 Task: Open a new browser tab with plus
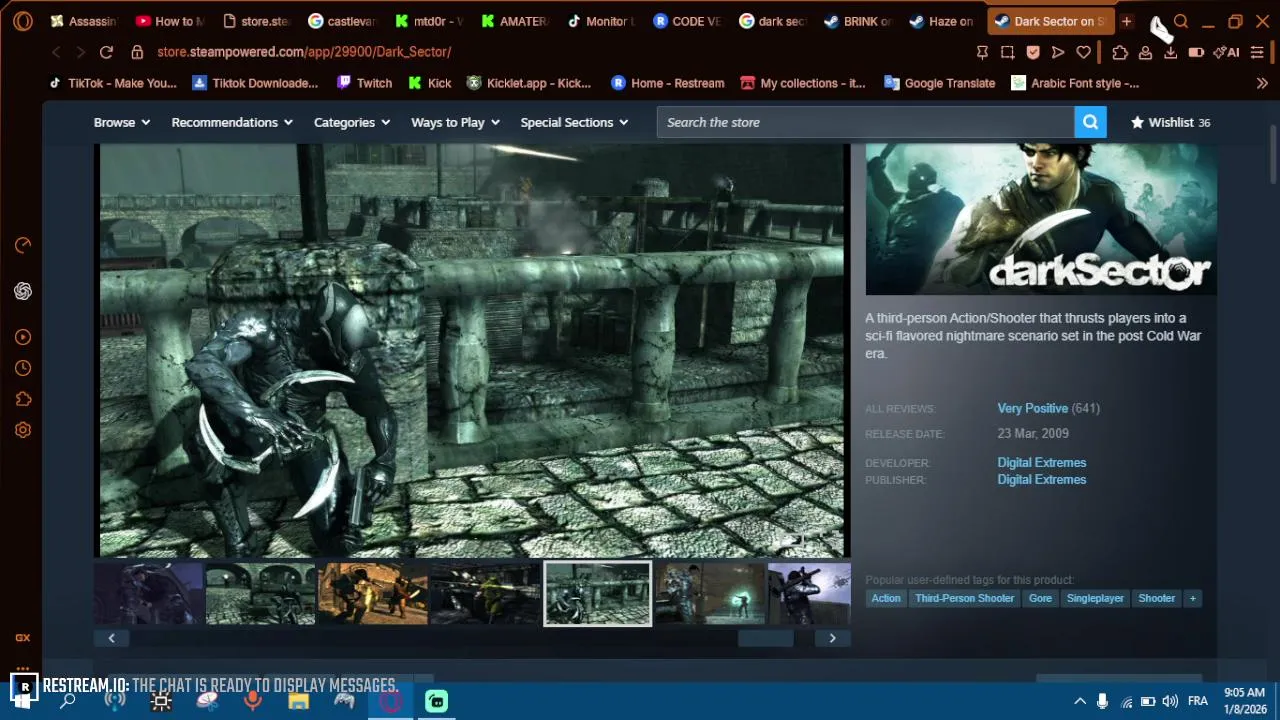pos(1126,21)
